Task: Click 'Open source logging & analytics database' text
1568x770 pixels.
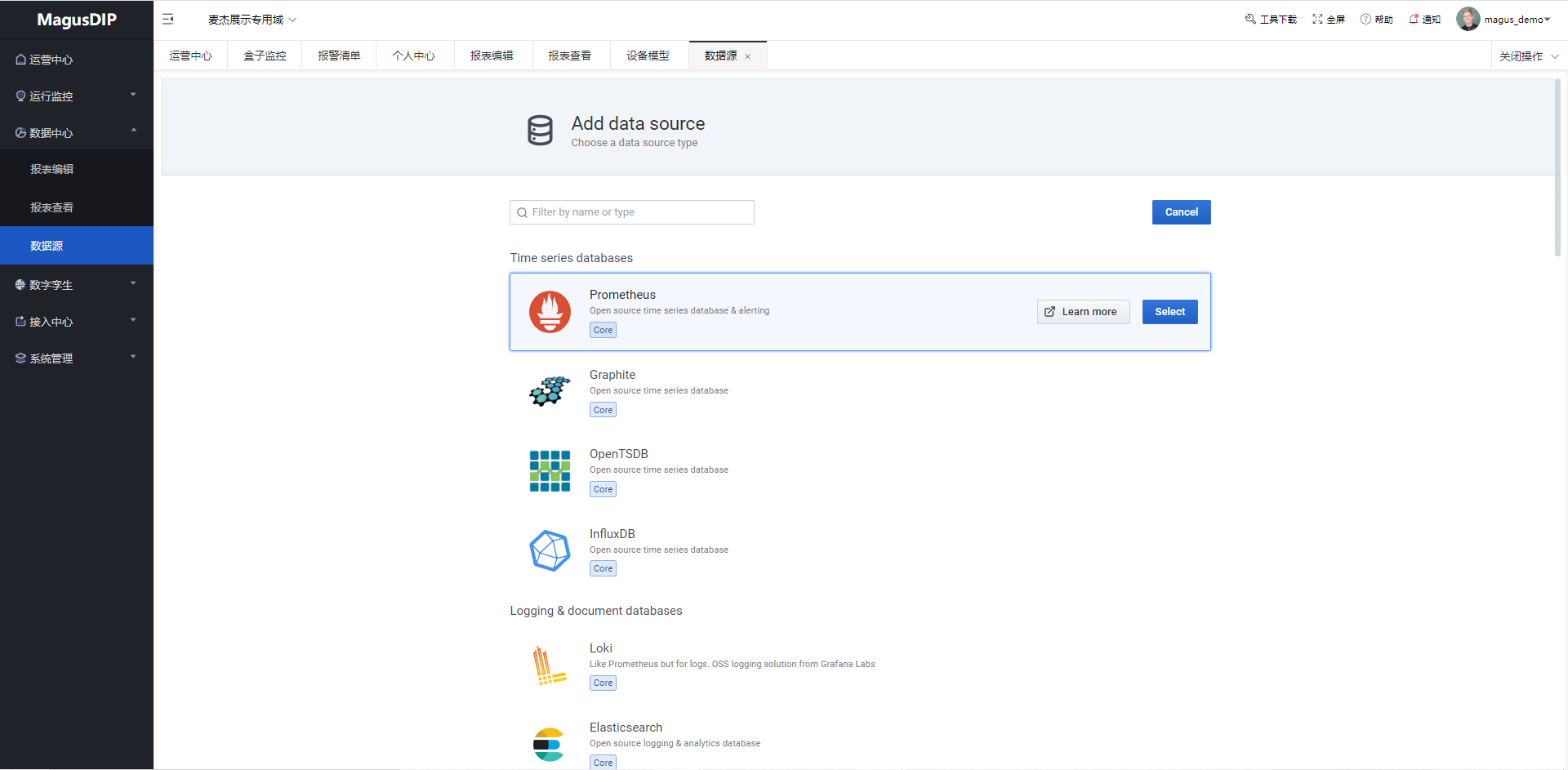Action: (x=675, y=744)
